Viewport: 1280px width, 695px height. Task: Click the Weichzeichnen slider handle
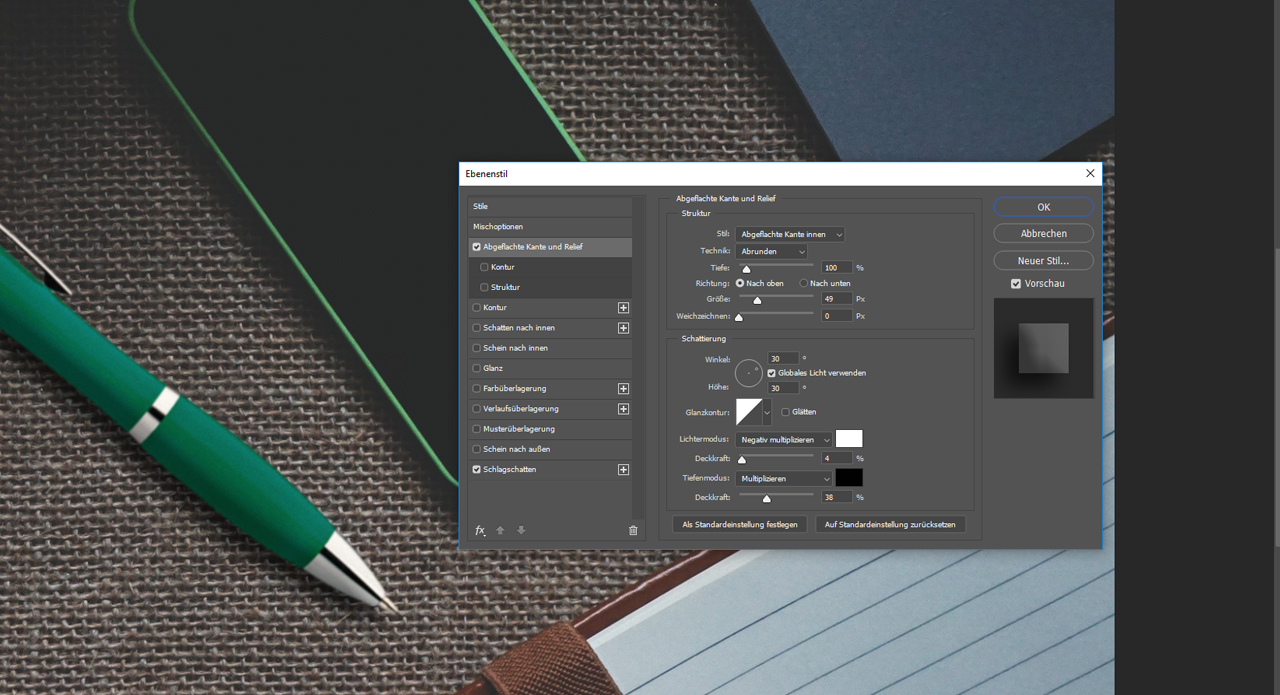coord(739,317)
